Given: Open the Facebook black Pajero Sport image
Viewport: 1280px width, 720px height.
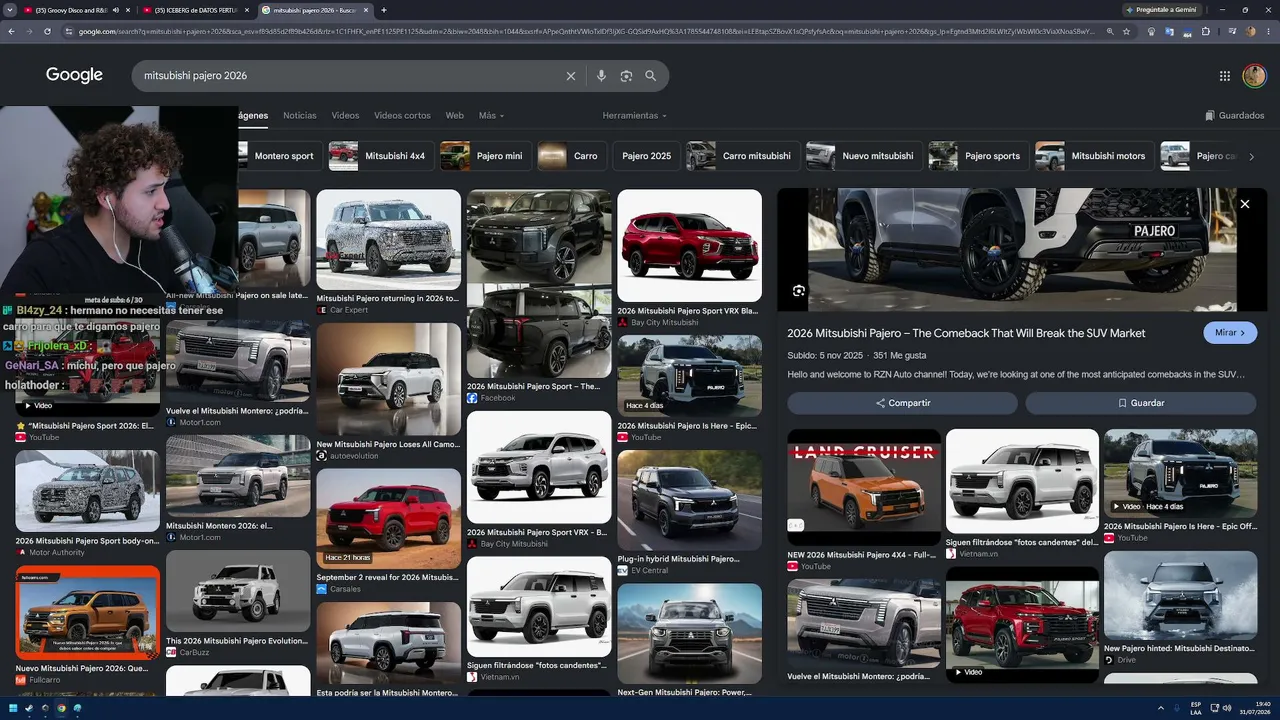Looking at the screenshot, I should 539,283.
